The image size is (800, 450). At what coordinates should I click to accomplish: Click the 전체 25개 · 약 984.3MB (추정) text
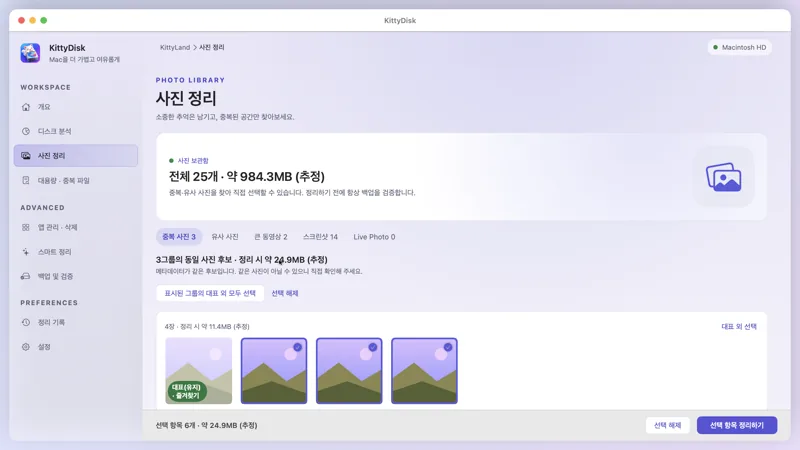(x=247, y=177)
